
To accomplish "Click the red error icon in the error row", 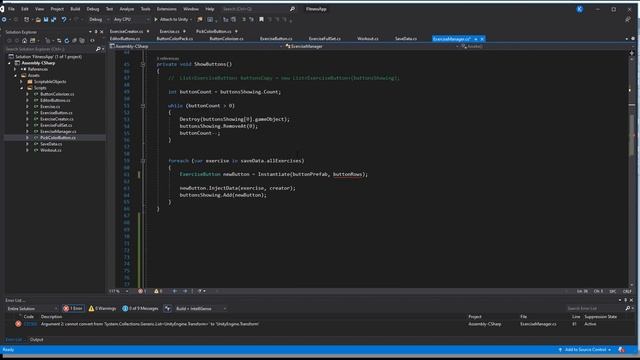I will (18, 324).
